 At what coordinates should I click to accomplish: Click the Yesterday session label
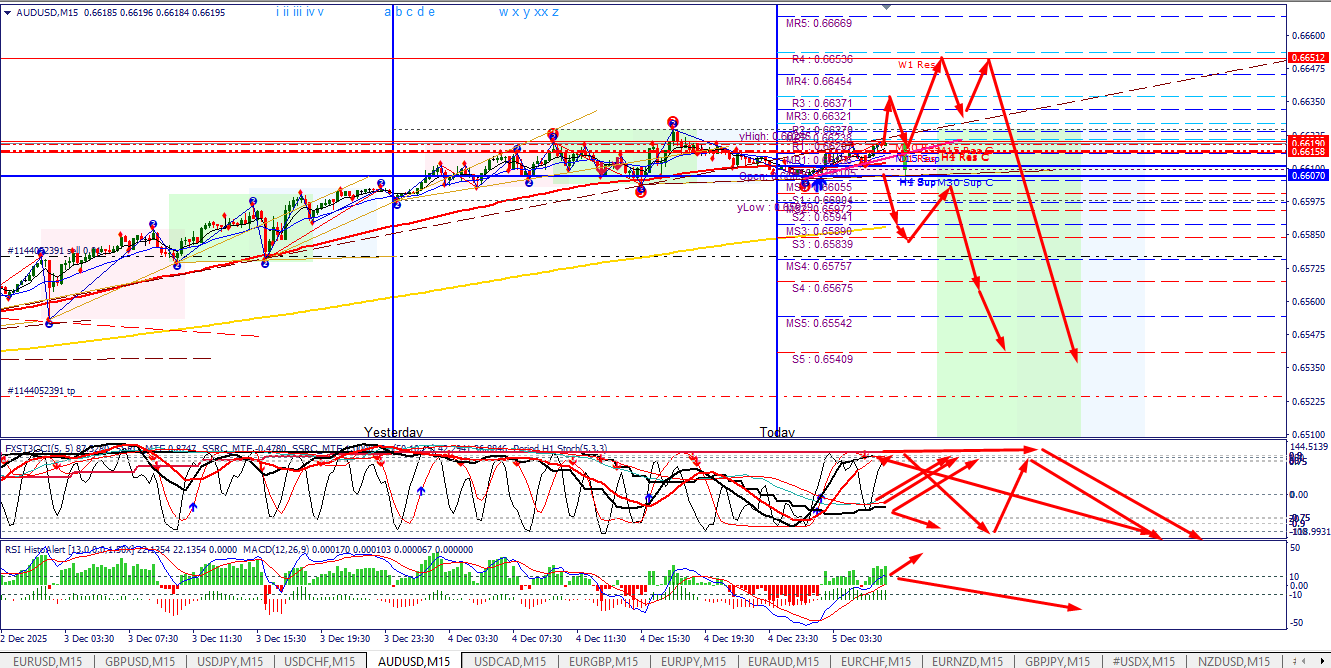(393, 432)
